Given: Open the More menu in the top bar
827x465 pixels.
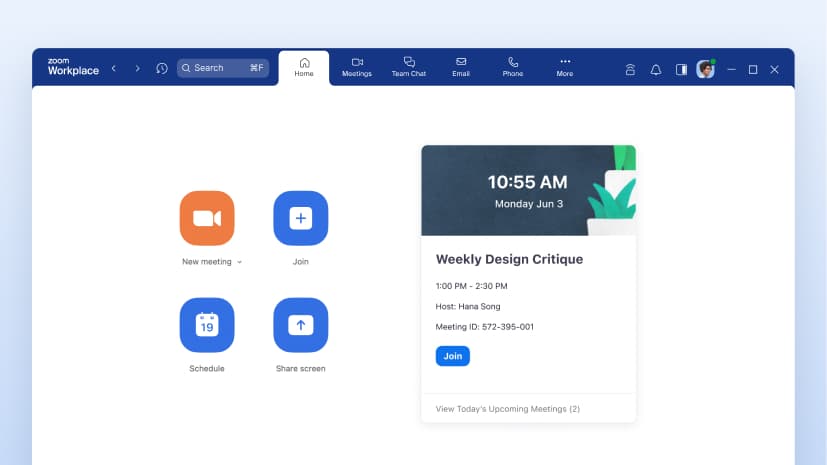Looking at the screenshot, I should pyautogui.click(x=565, y=66).
